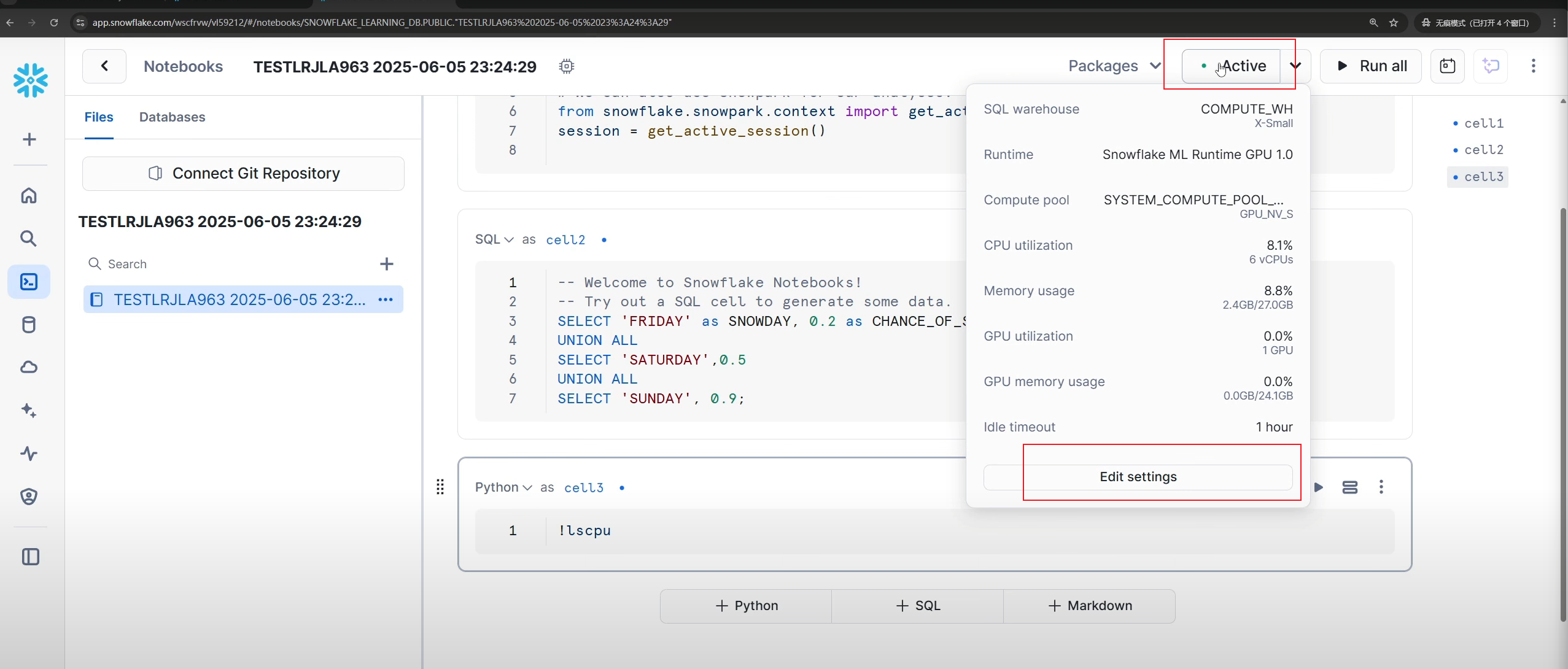The image size is (1568, 669).
Task: Click Connect Git Repository button
Action: (x=243, y=174)
